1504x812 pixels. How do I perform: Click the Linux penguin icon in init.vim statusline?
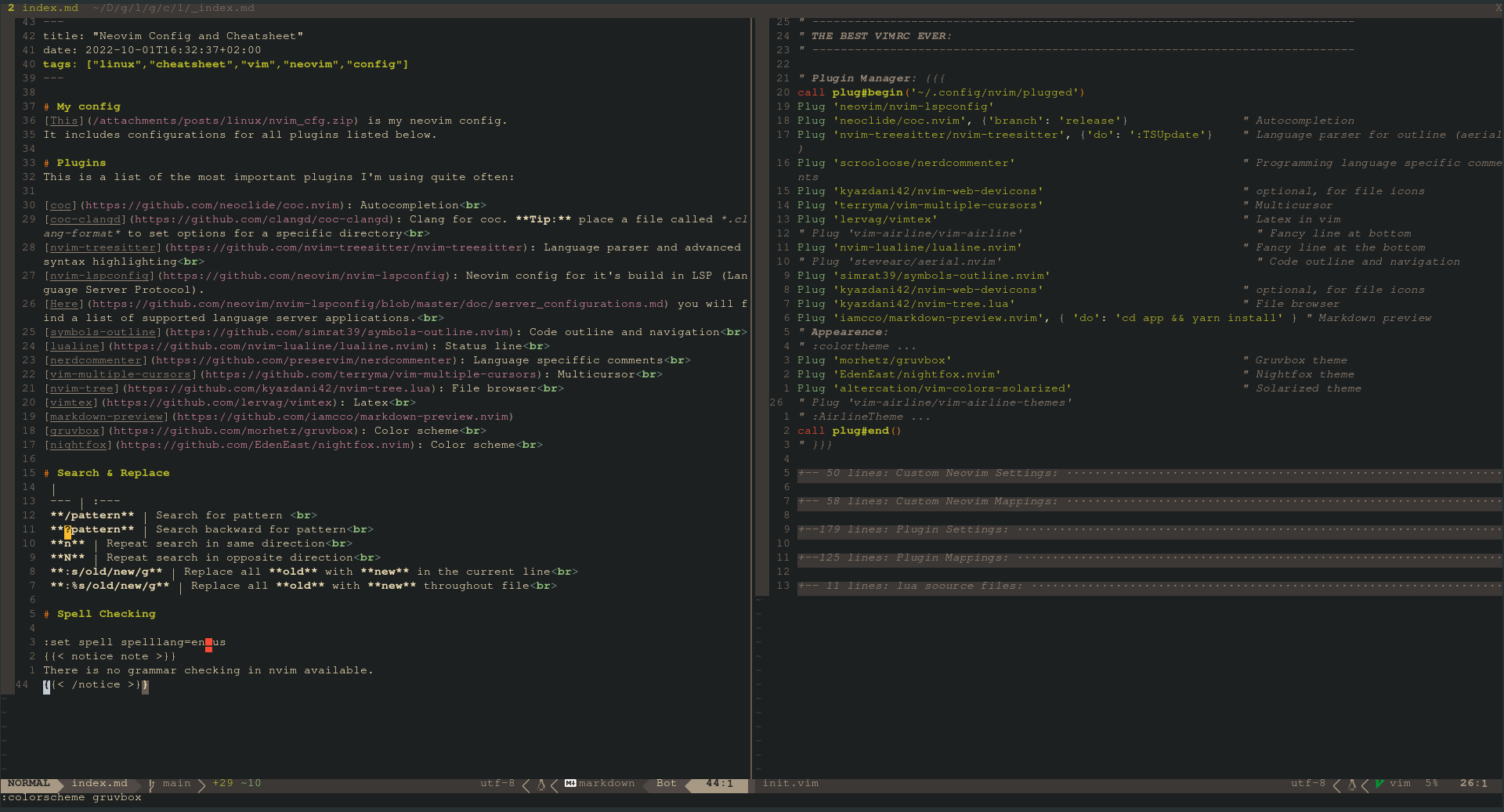pyautogui.click(x=1351, y=784)
